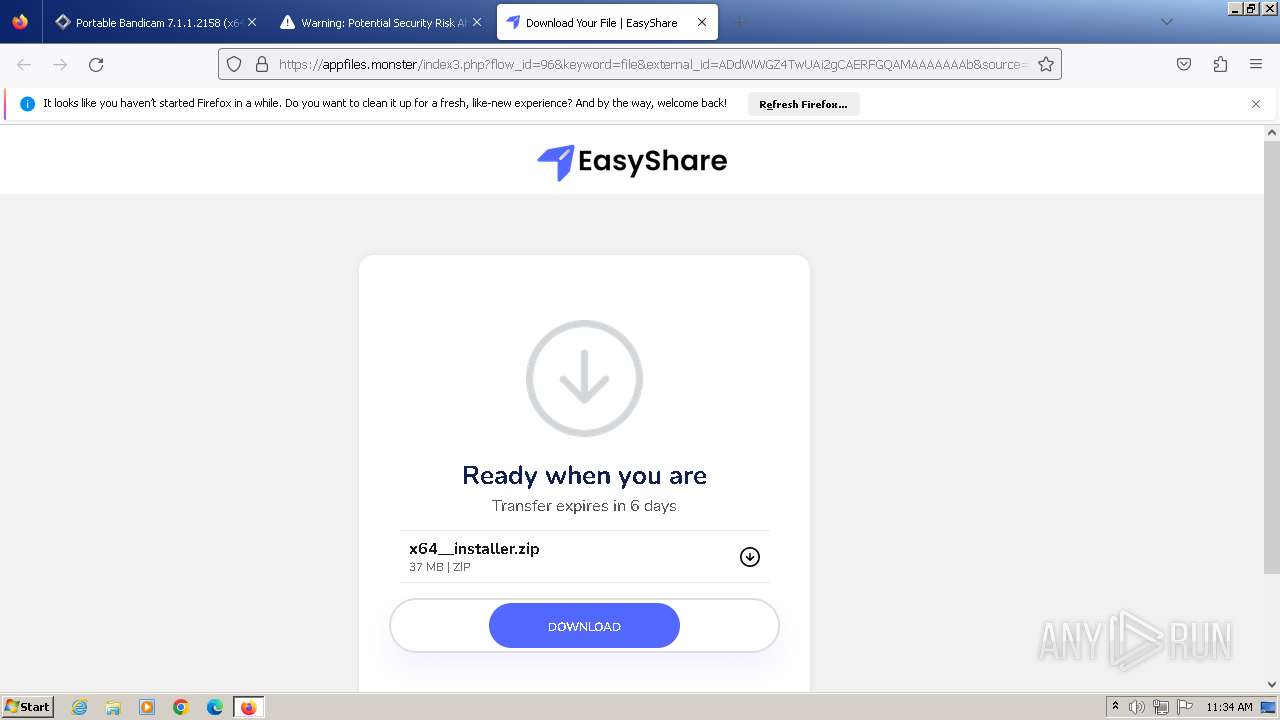This screenshot has height=720, width=1280.
Task: Click the x64__installer.zip file name
Action: tap(474, 548)
